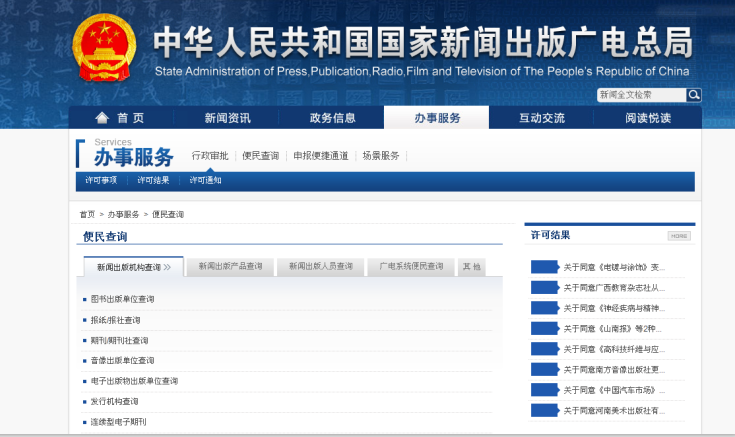Open the 政务信息 navigation item
Screen dimensions: 735x437
[332, 118]
